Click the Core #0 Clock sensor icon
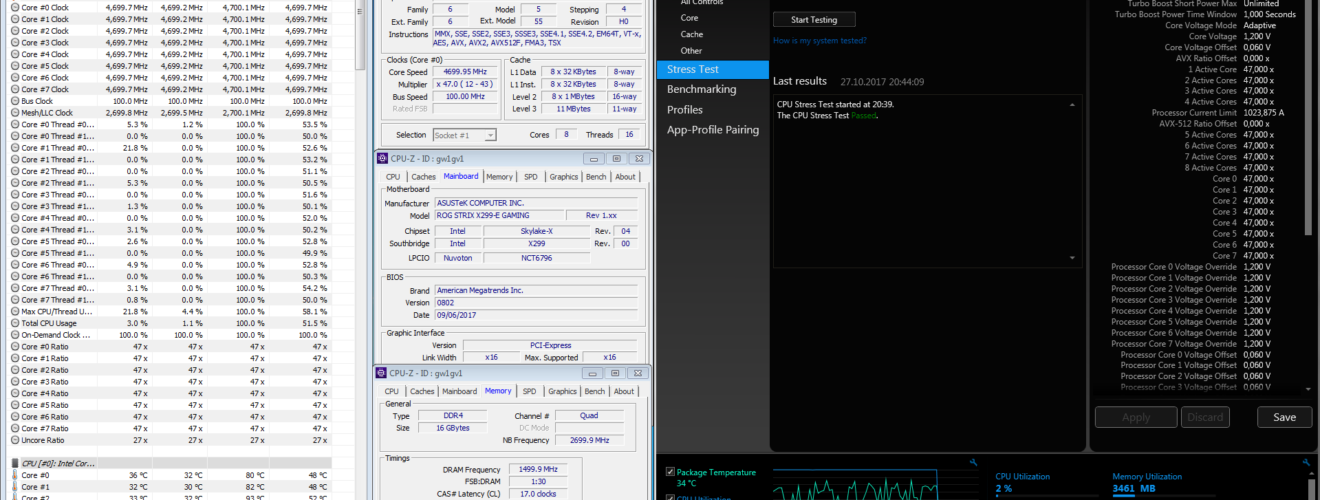This screenshot has height=500, width=1320. (x=15, y=7)
